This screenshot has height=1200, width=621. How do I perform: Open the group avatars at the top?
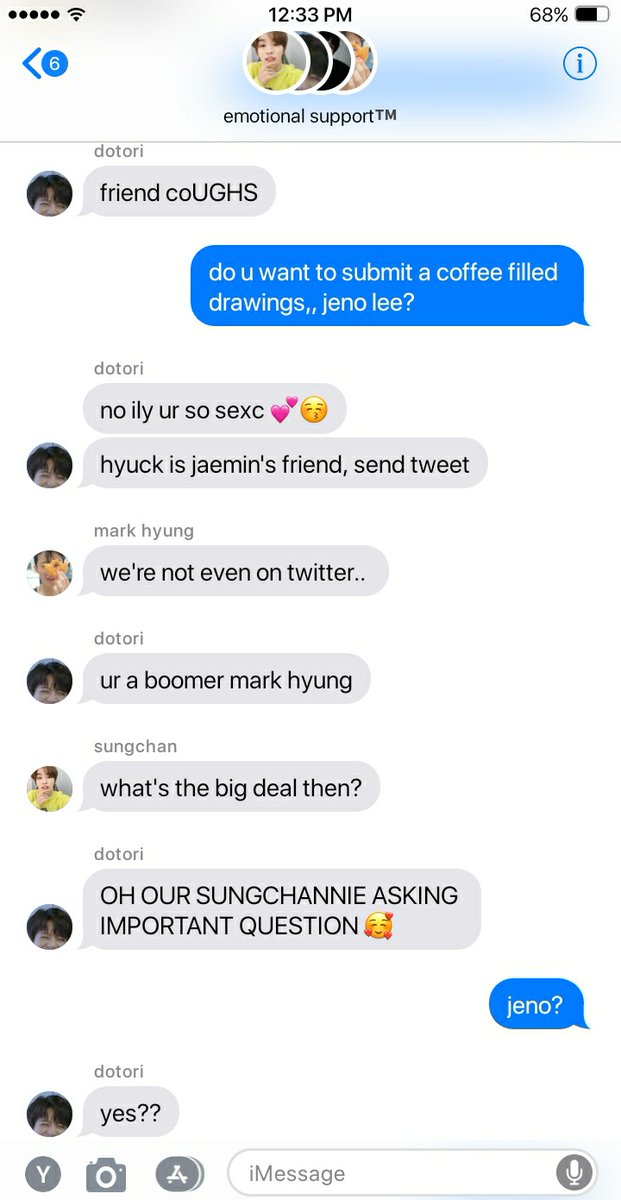click(x=311, y=62)
